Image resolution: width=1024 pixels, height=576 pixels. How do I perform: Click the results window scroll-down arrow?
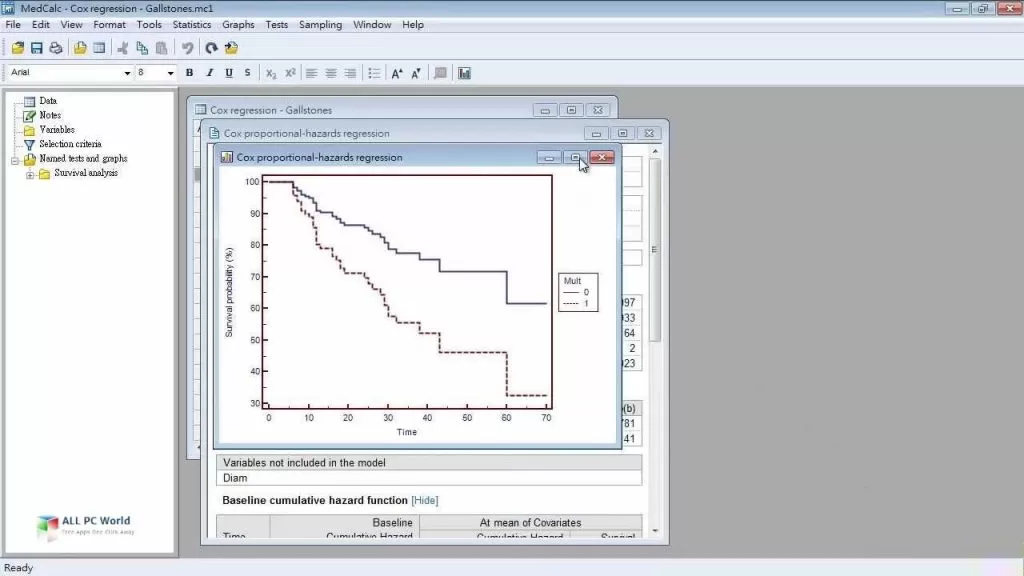(655, 531)
